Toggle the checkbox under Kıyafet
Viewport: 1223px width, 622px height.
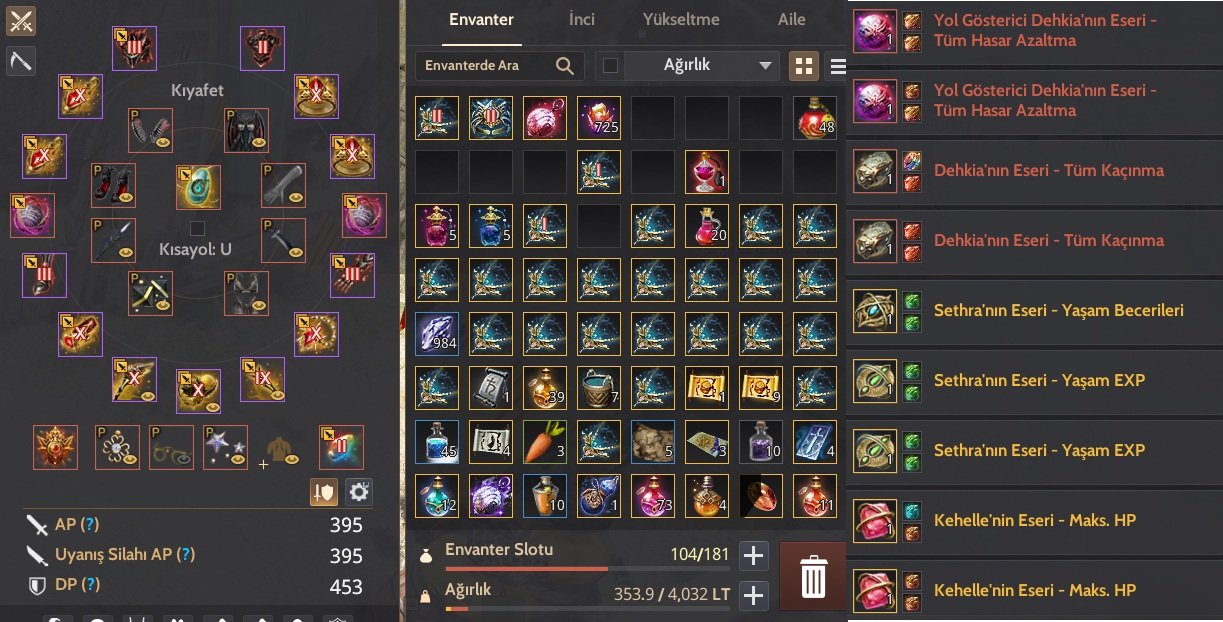197,228
